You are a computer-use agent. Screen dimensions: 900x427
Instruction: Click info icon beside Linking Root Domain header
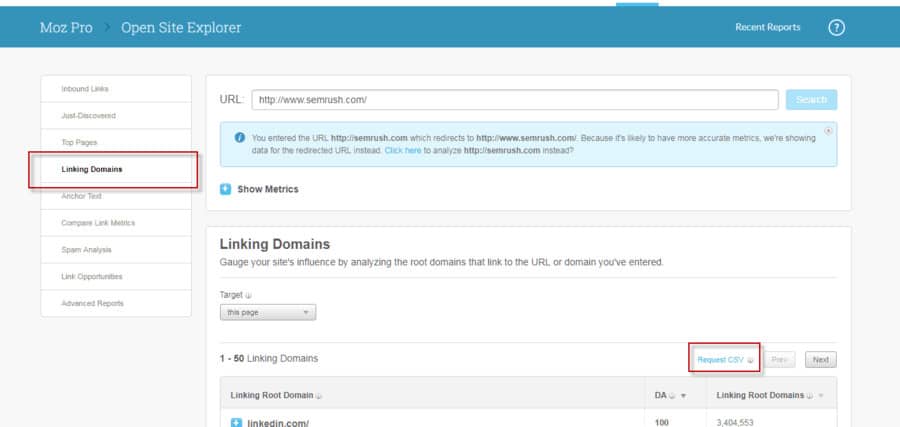(x=319, y=395)
